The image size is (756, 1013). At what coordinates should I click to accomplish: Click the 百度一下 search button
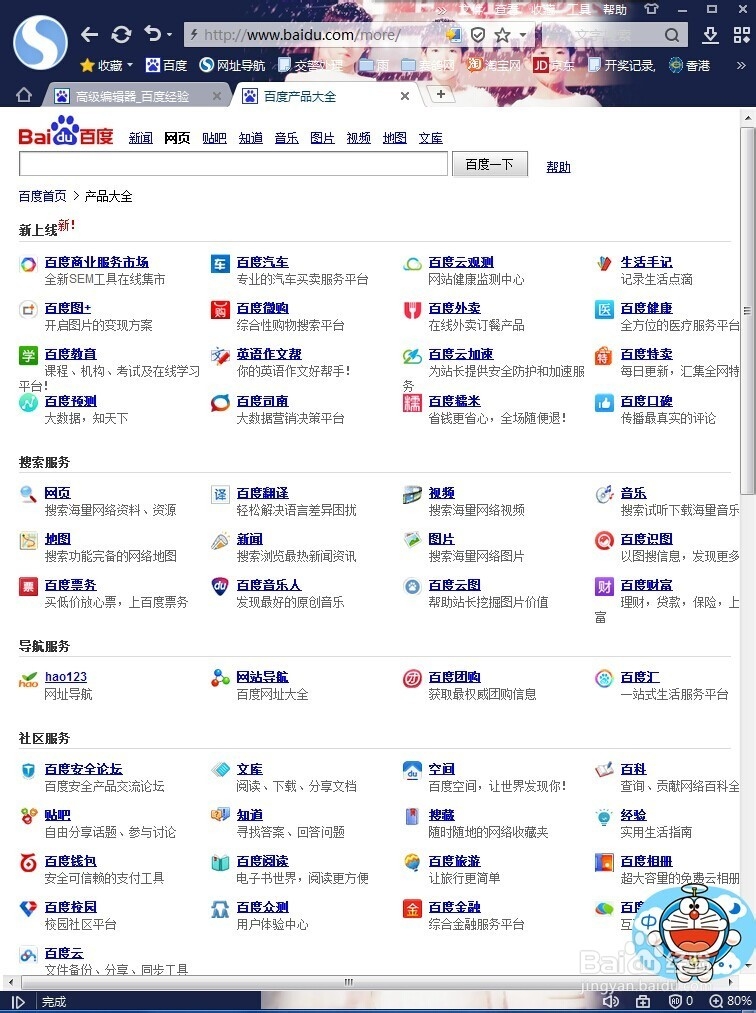(x=490, y=164)
